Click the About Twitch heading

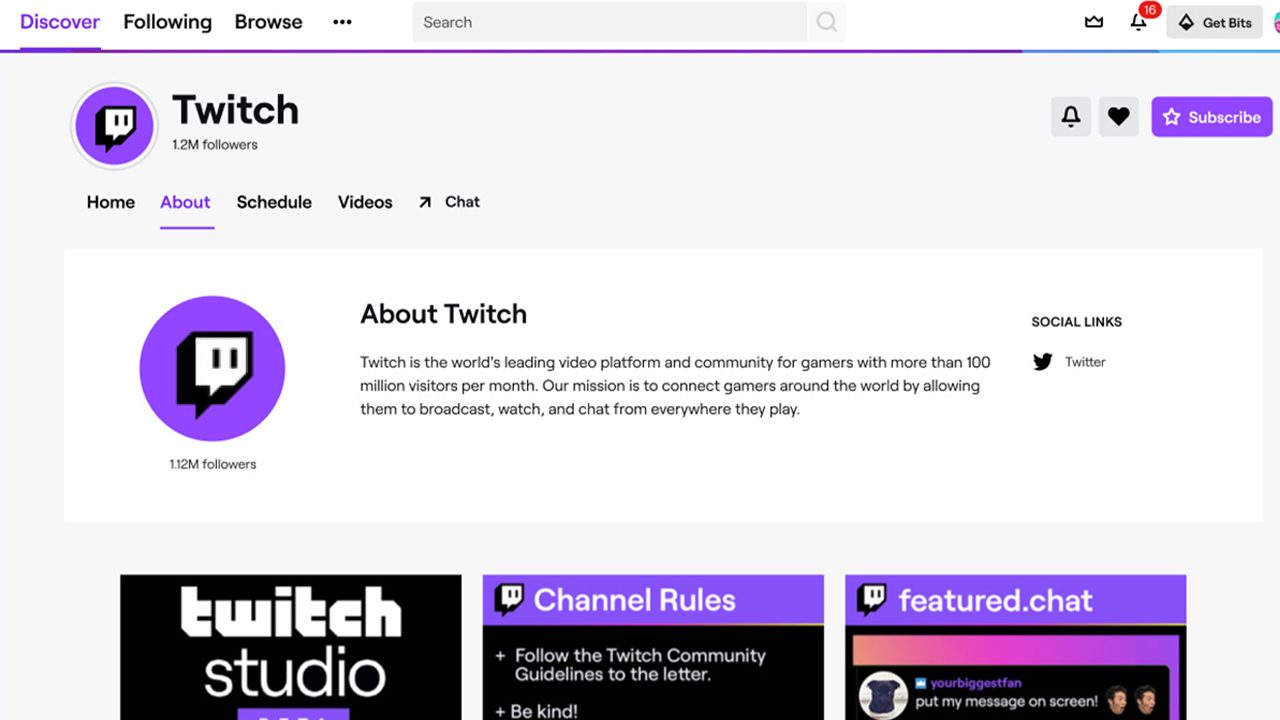(x=443, y=314)
